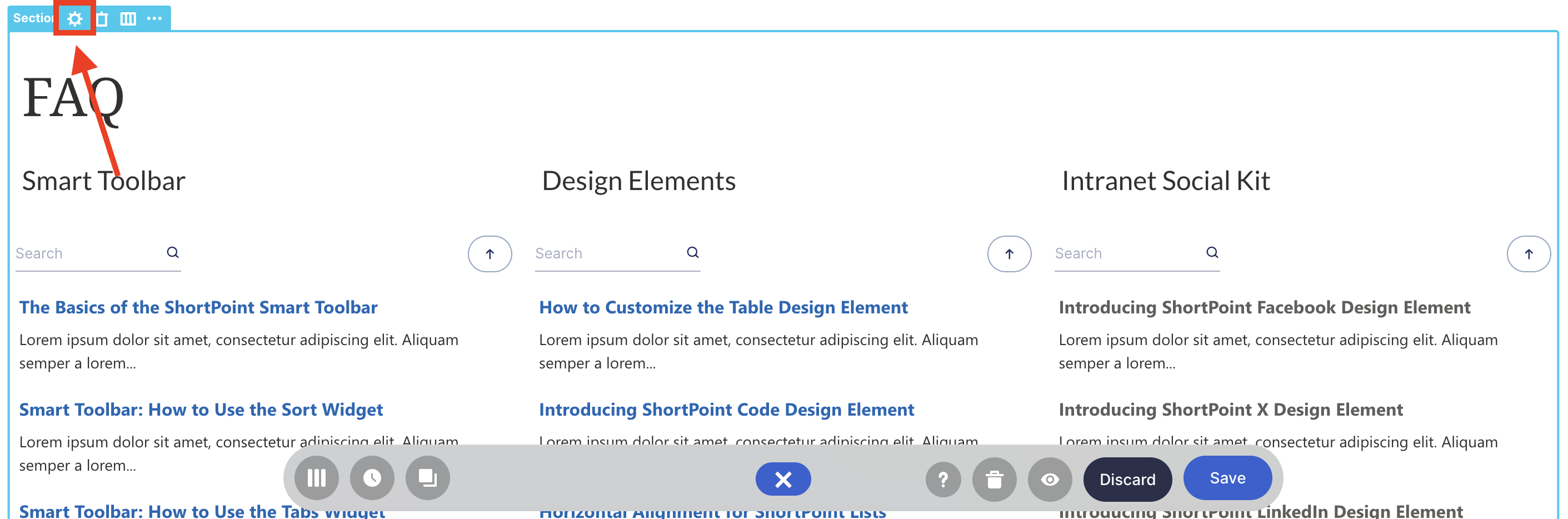Screen dimensions: 1568x519
Task: Open help question mark icon
Action: click(943, 480)
